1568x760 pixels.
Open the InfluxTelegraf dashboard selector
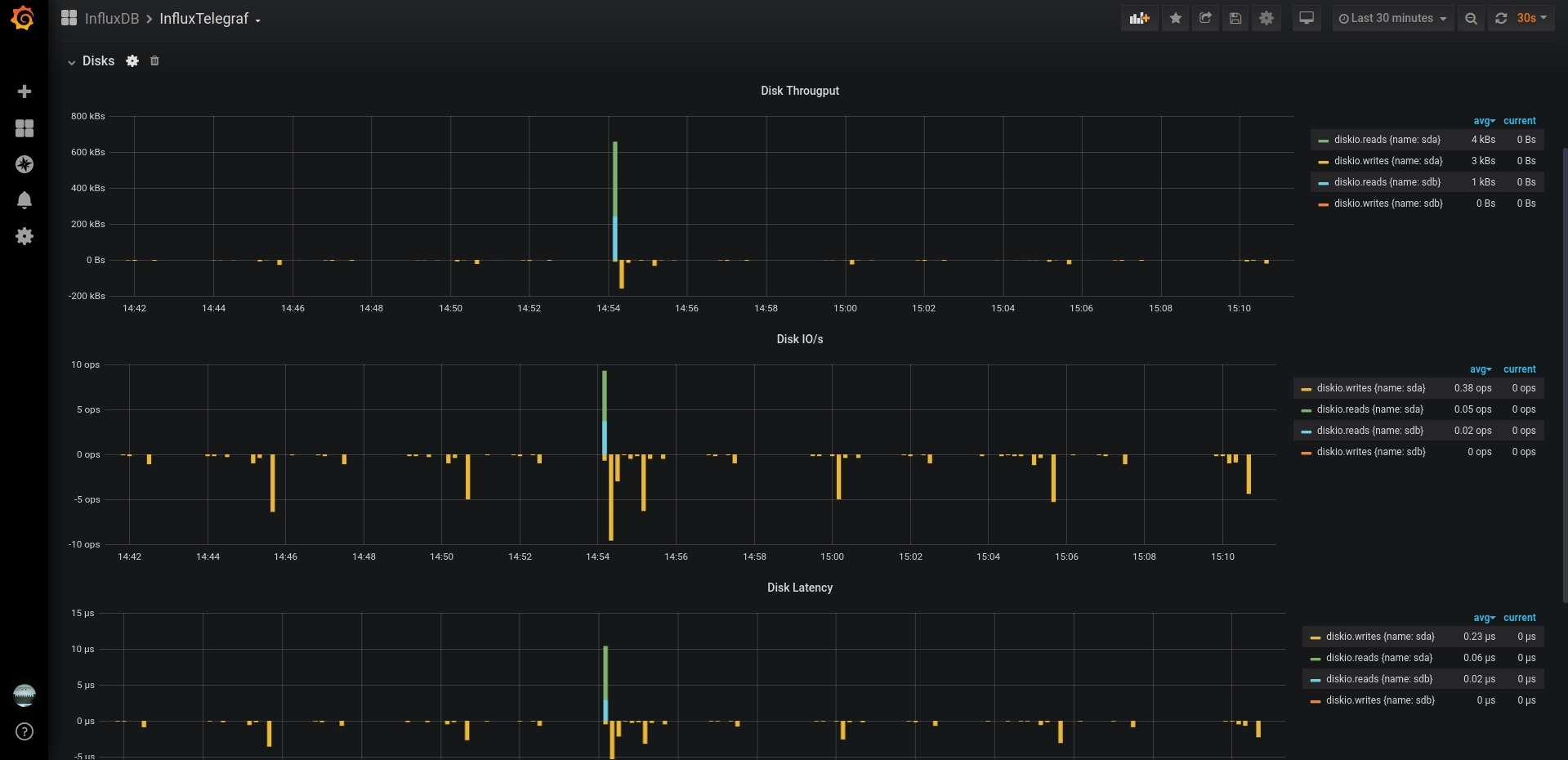click(x=210, y=19)
